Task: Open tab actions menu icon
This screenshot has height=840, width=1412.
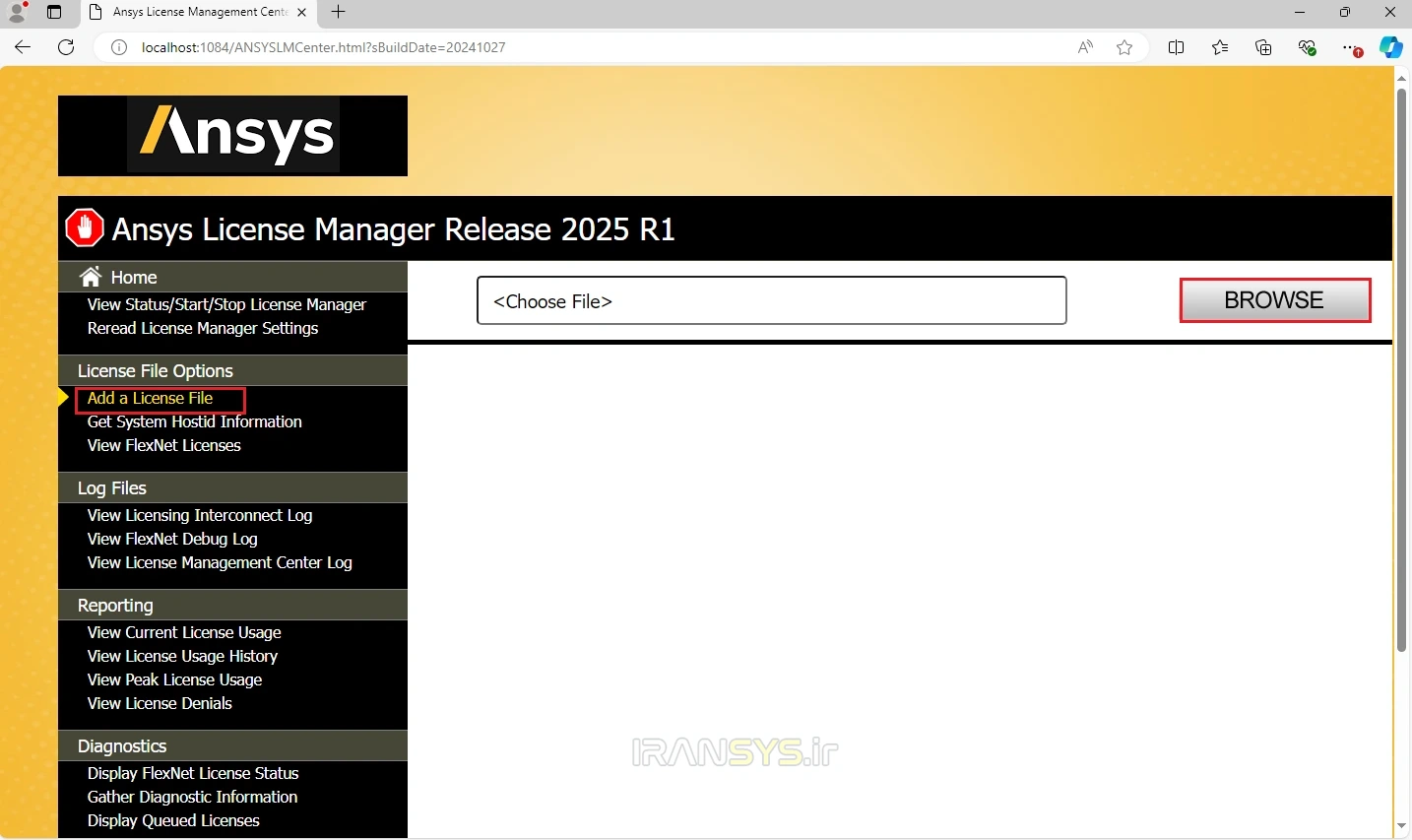Action: [x=54, y=12]
